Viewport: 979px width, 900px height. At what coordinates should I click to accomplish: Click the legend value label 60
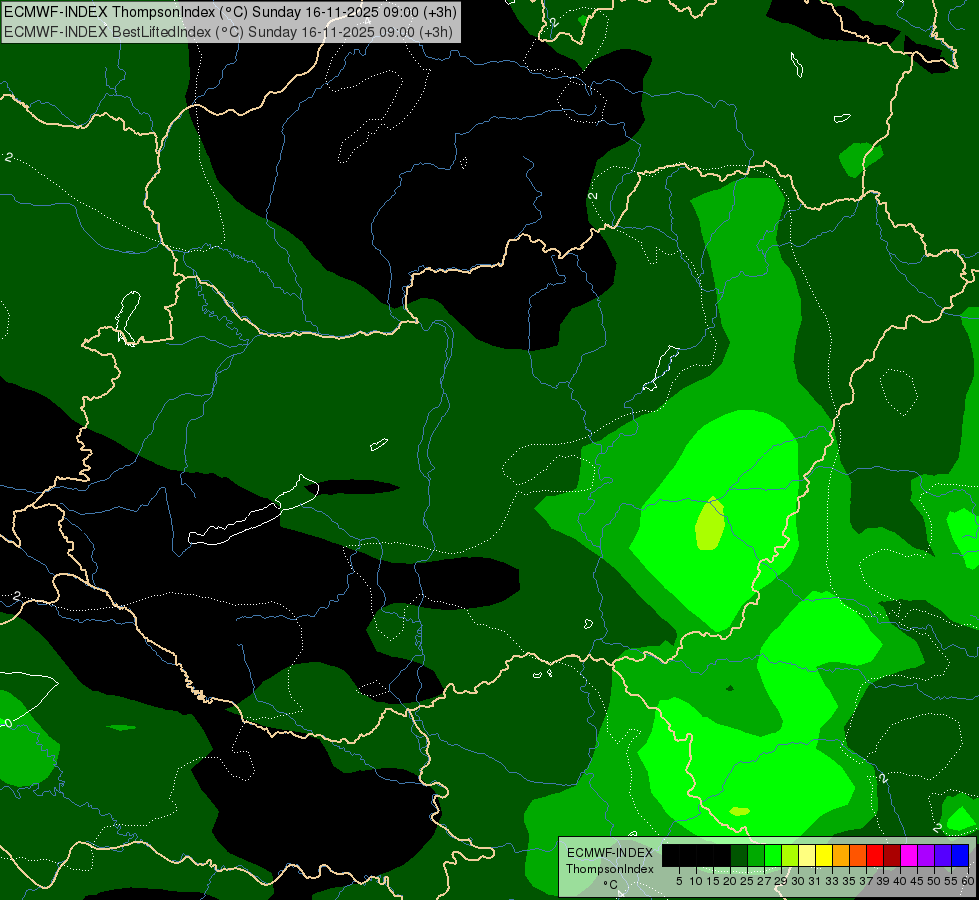[x=968, y=881]
